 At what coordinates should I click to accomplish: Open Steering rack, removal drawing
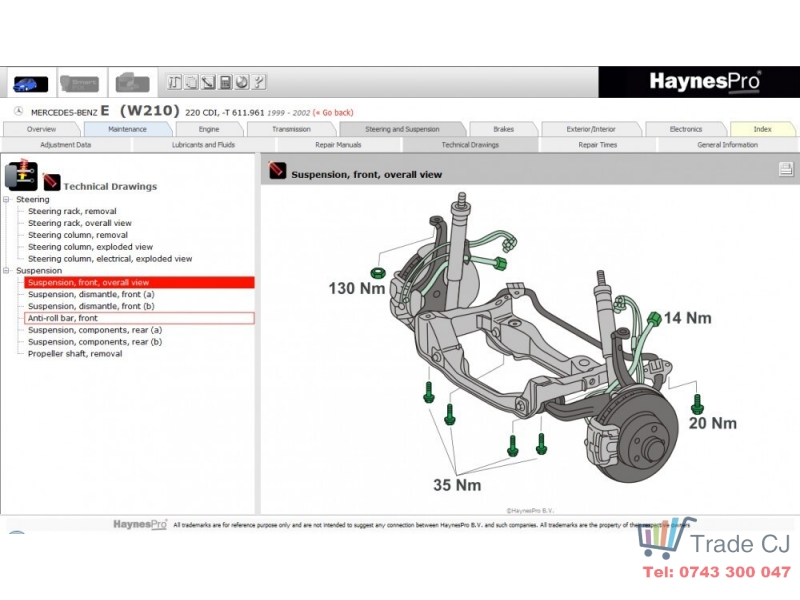click(x=72, y=211)
